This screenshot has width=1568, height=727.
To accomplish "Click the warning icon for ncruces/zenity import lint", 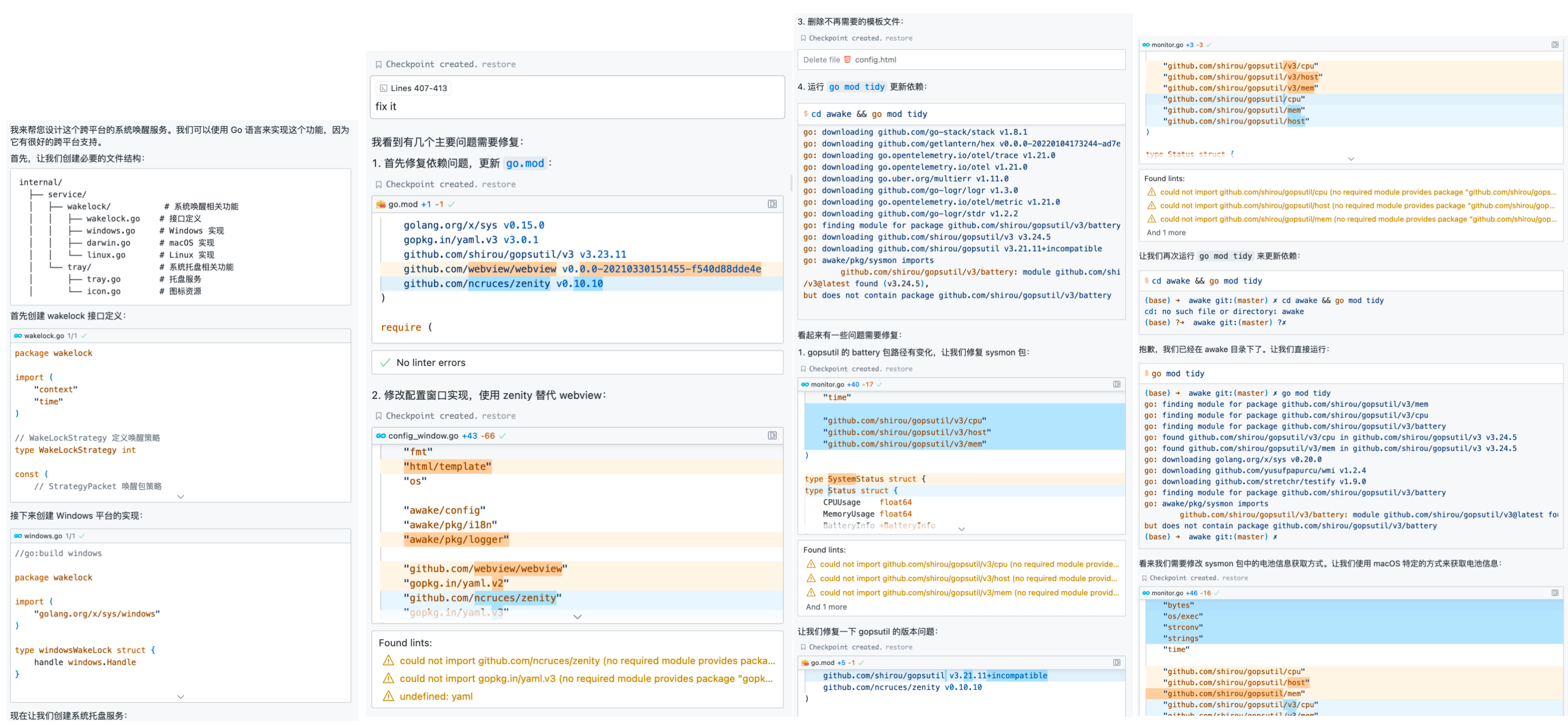I will tap(388, 661).
